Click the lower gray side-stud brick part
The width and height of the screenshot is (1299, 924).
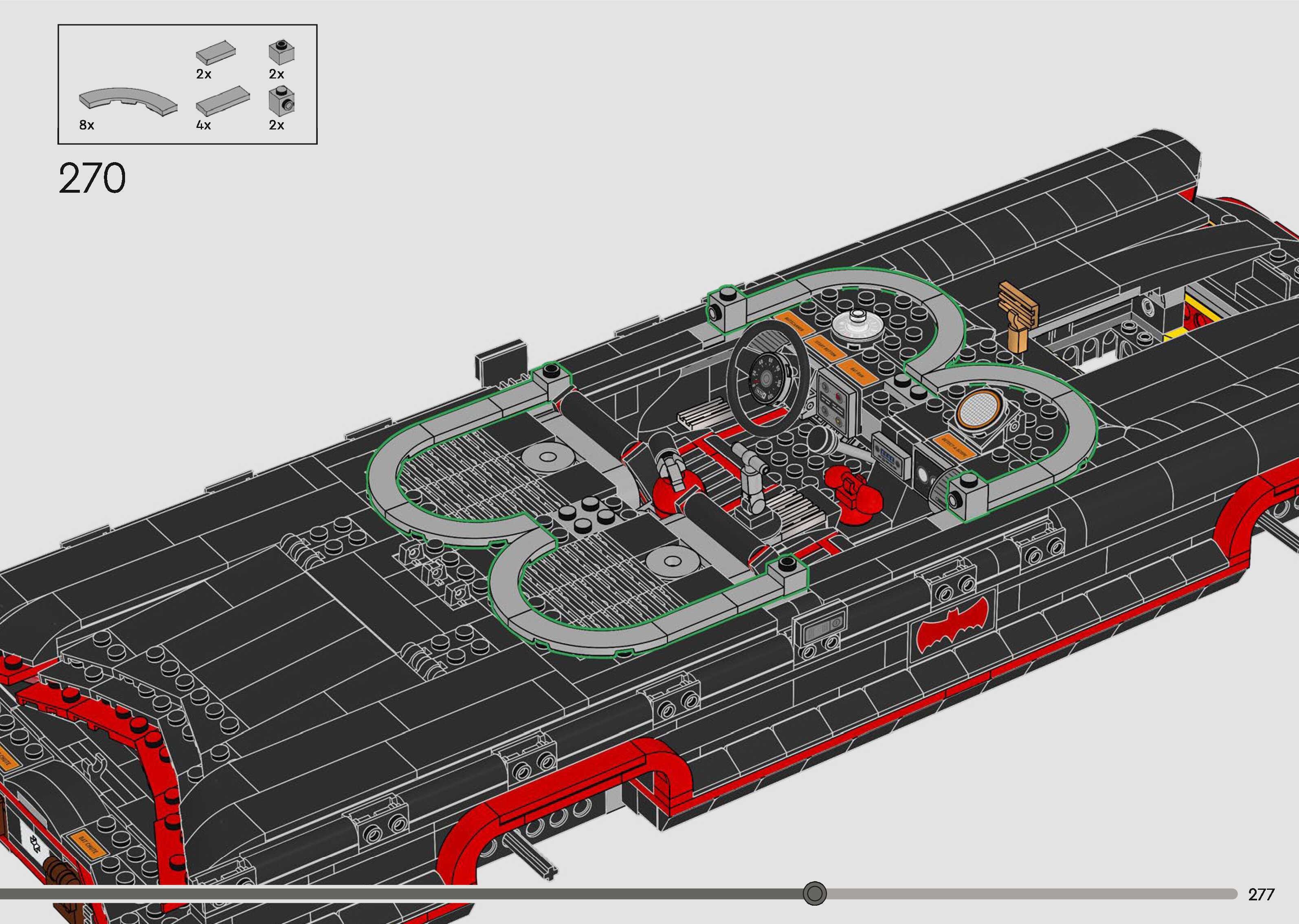[282, 101]
